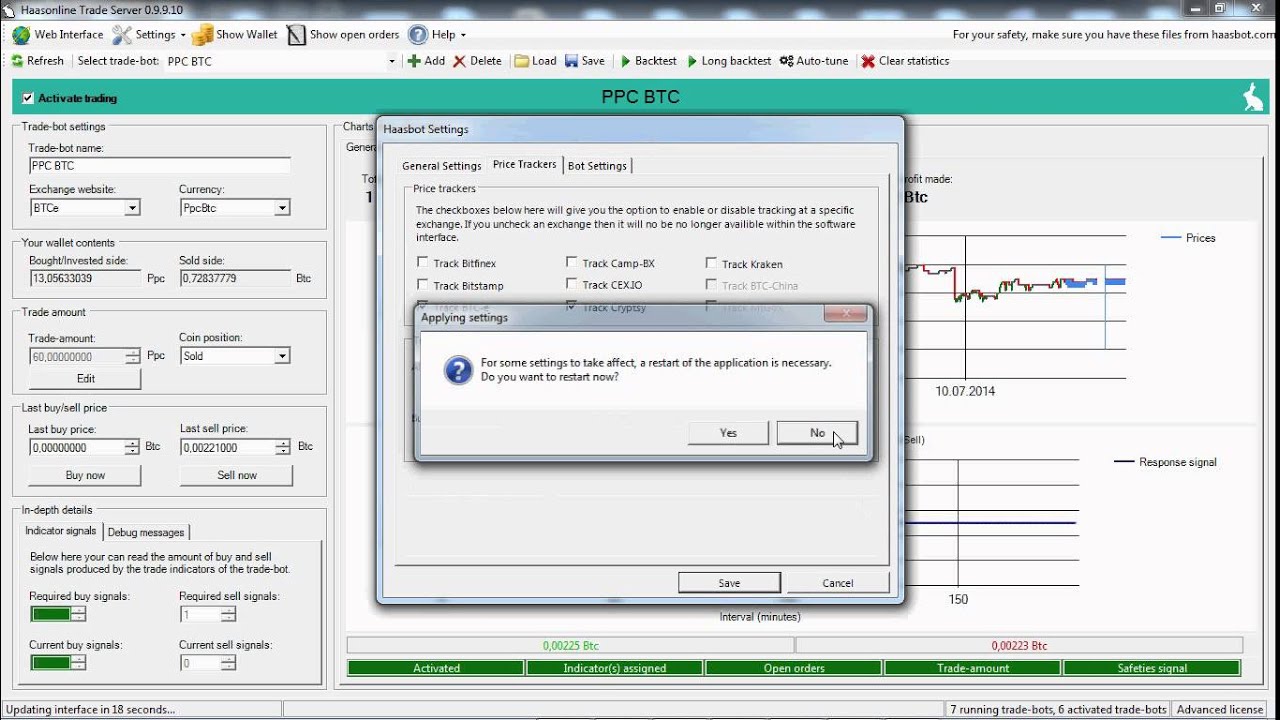Open the Coin position dropdown
The width and height of the screenshot is (1280, 720).
pos(282,356)
